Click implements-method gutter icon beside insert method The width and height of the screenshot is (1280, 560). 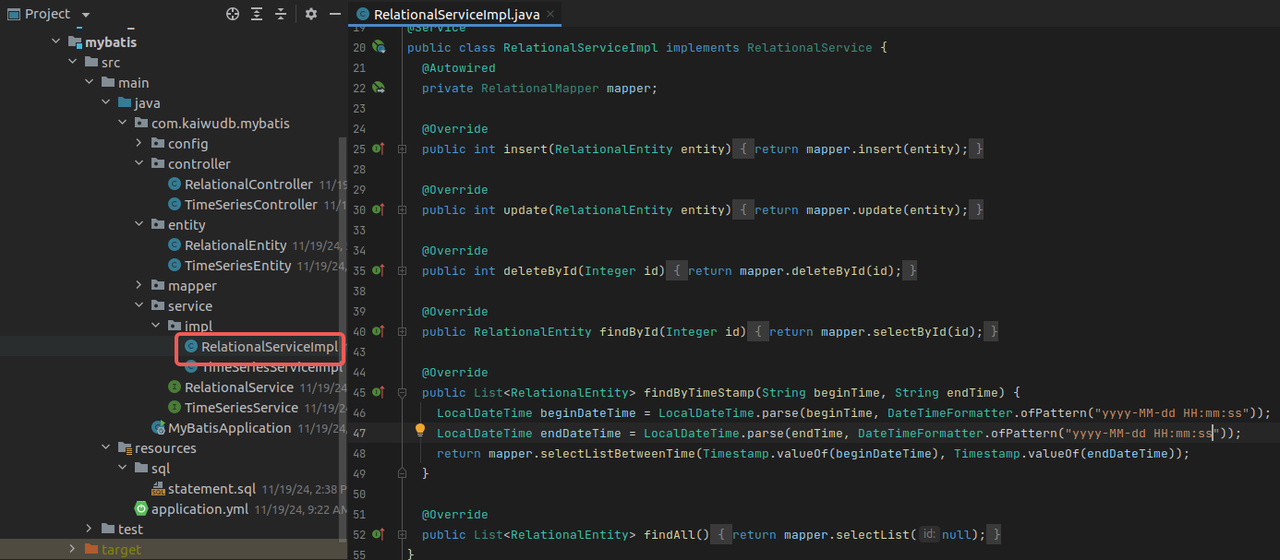[379, 149]
